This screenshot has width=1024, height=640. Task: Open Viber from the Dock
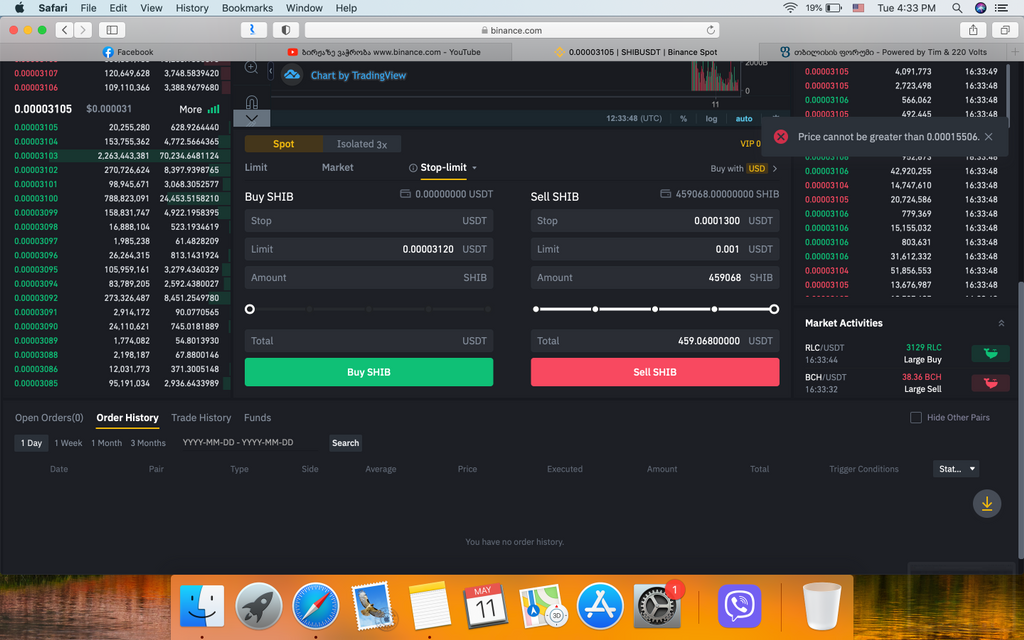739,606
